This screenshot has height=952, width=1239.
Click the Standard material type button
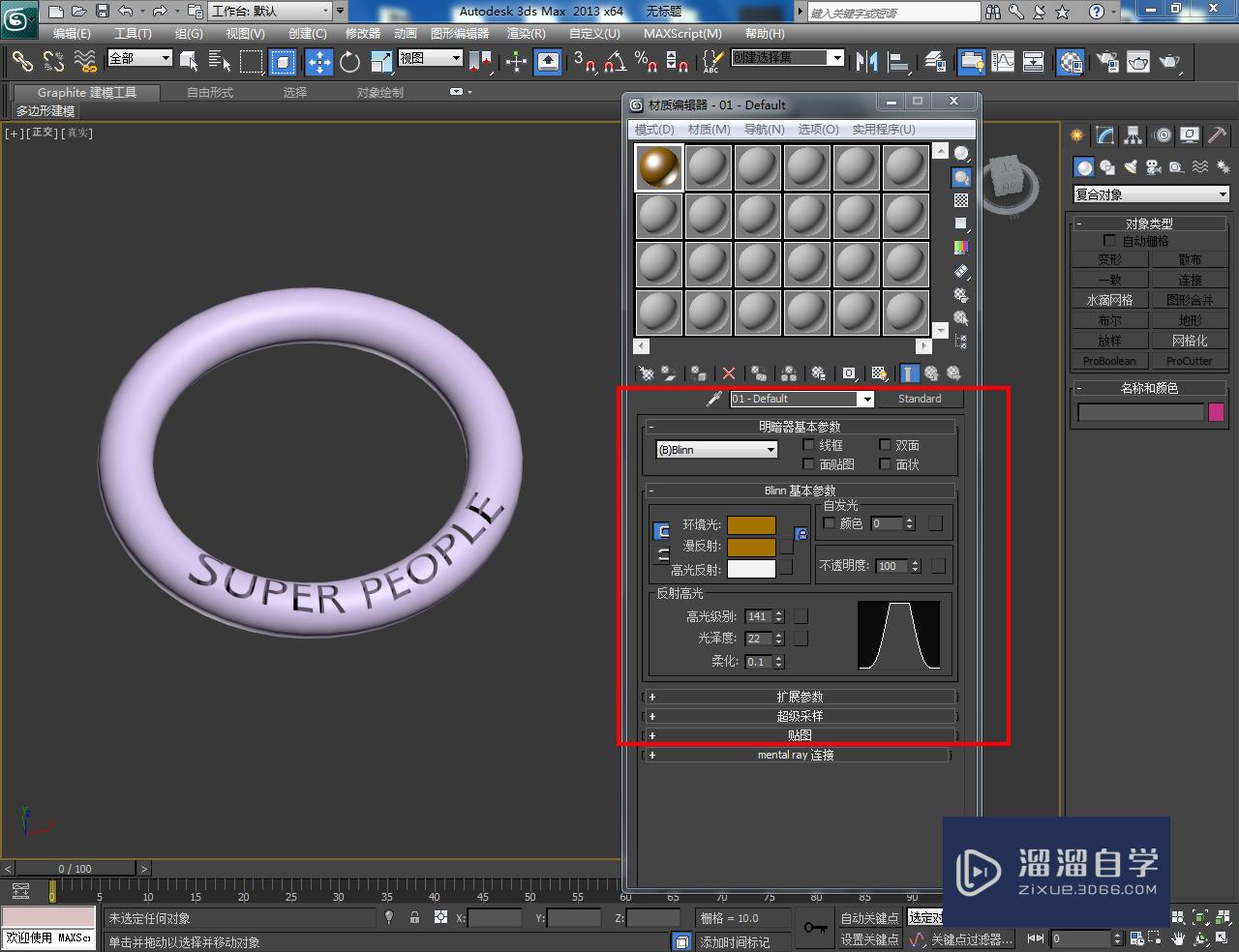pyautogui.click(x=920, y=399)
